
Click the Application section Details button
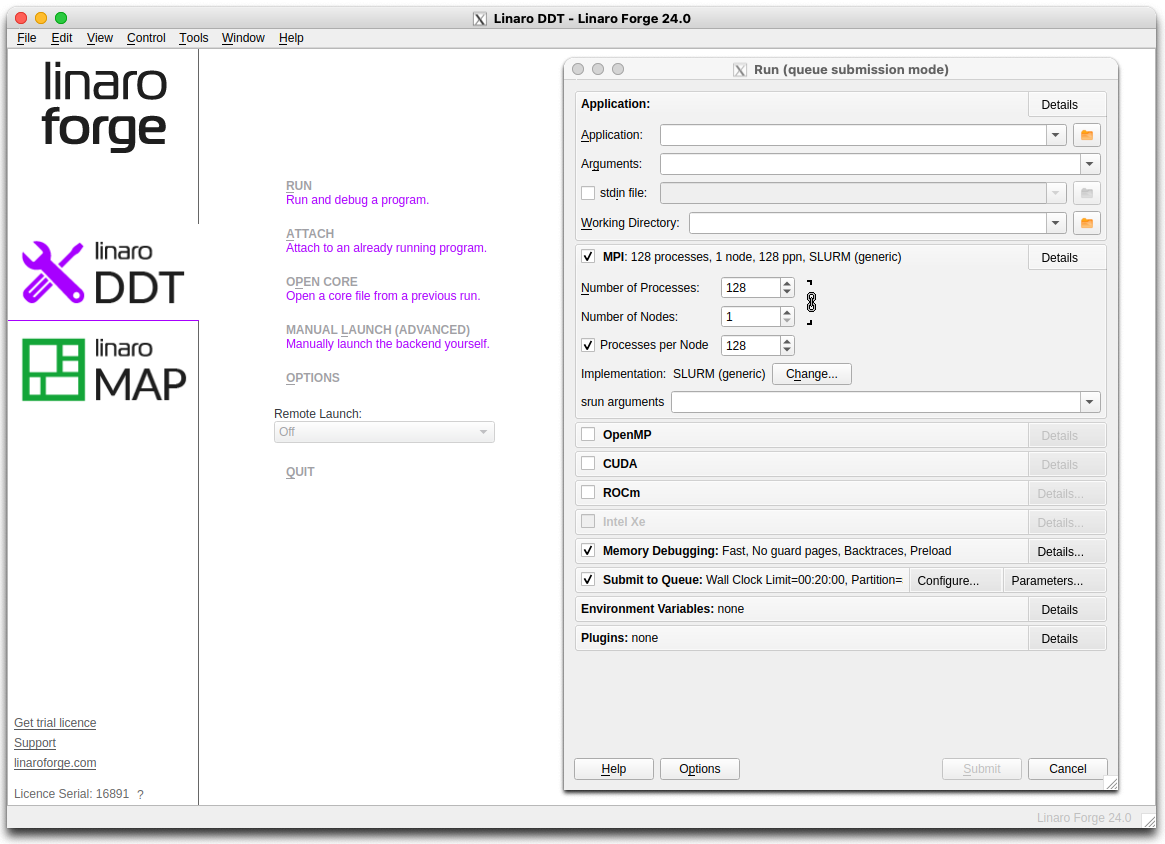[1067, 105]
